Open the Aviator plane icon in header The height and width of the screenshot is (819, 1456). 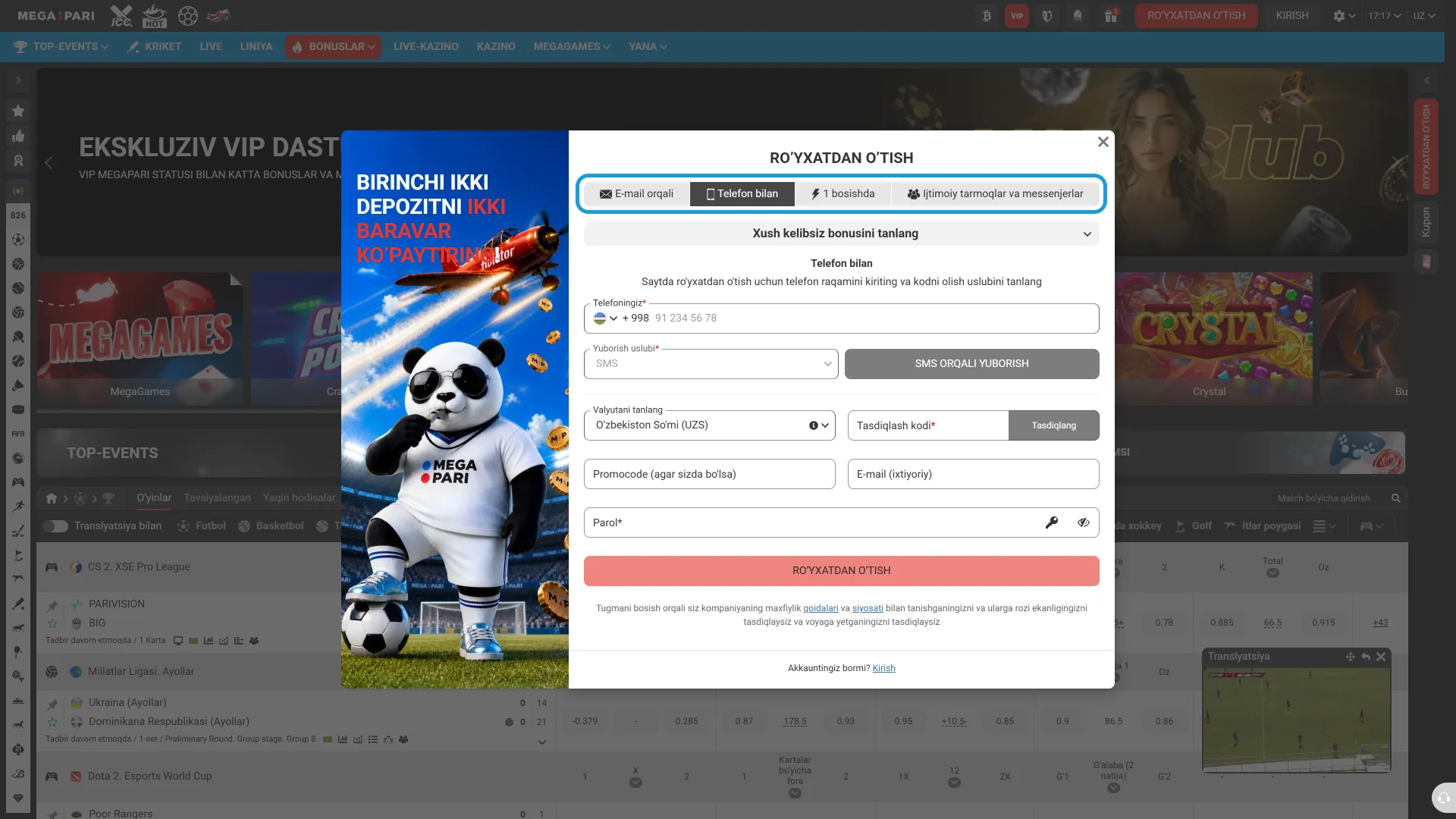click(x=218, y=15)
